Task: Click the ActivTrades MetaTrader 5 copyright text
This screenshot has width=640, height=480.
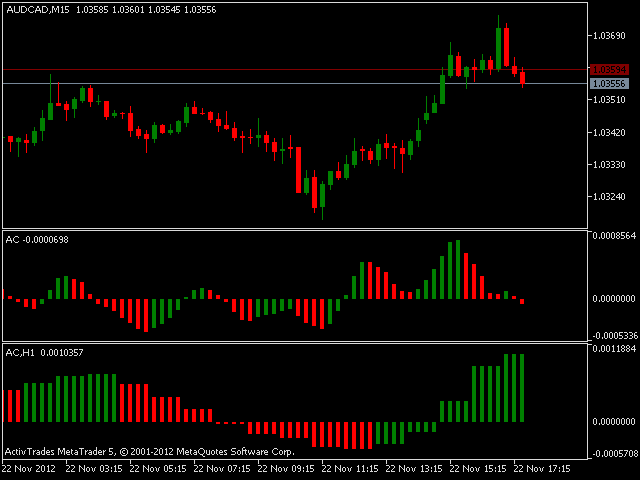Action: click(x=149, y=452)
